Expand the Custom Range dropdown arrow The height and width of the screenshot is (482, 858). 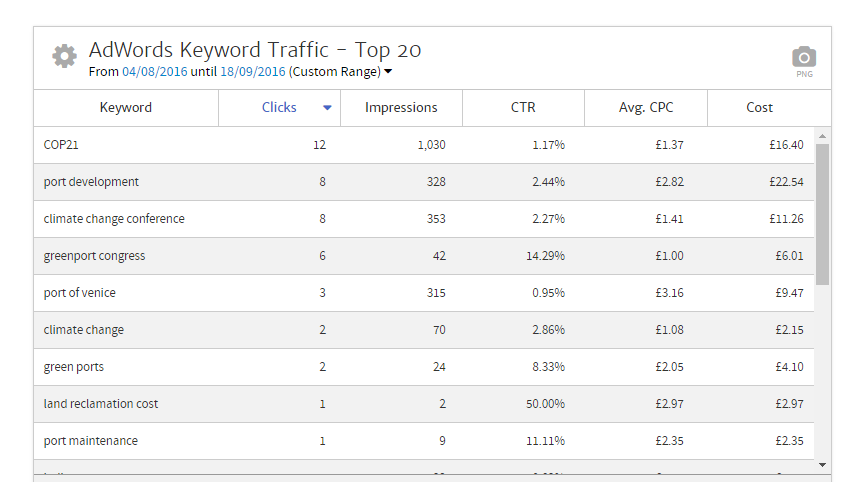[x=388, y=72]
